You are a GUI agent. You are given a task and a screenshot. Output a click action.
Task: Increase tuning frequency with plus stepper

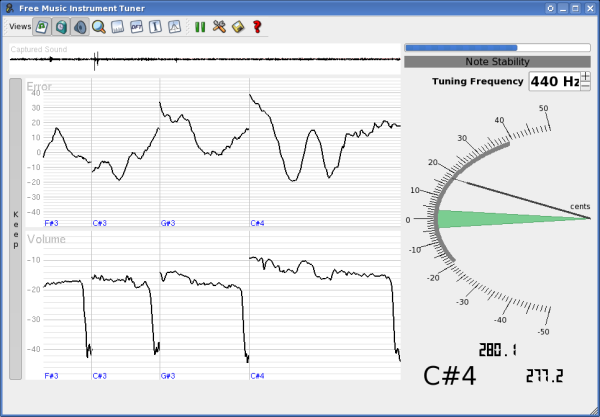pos(585,77)
